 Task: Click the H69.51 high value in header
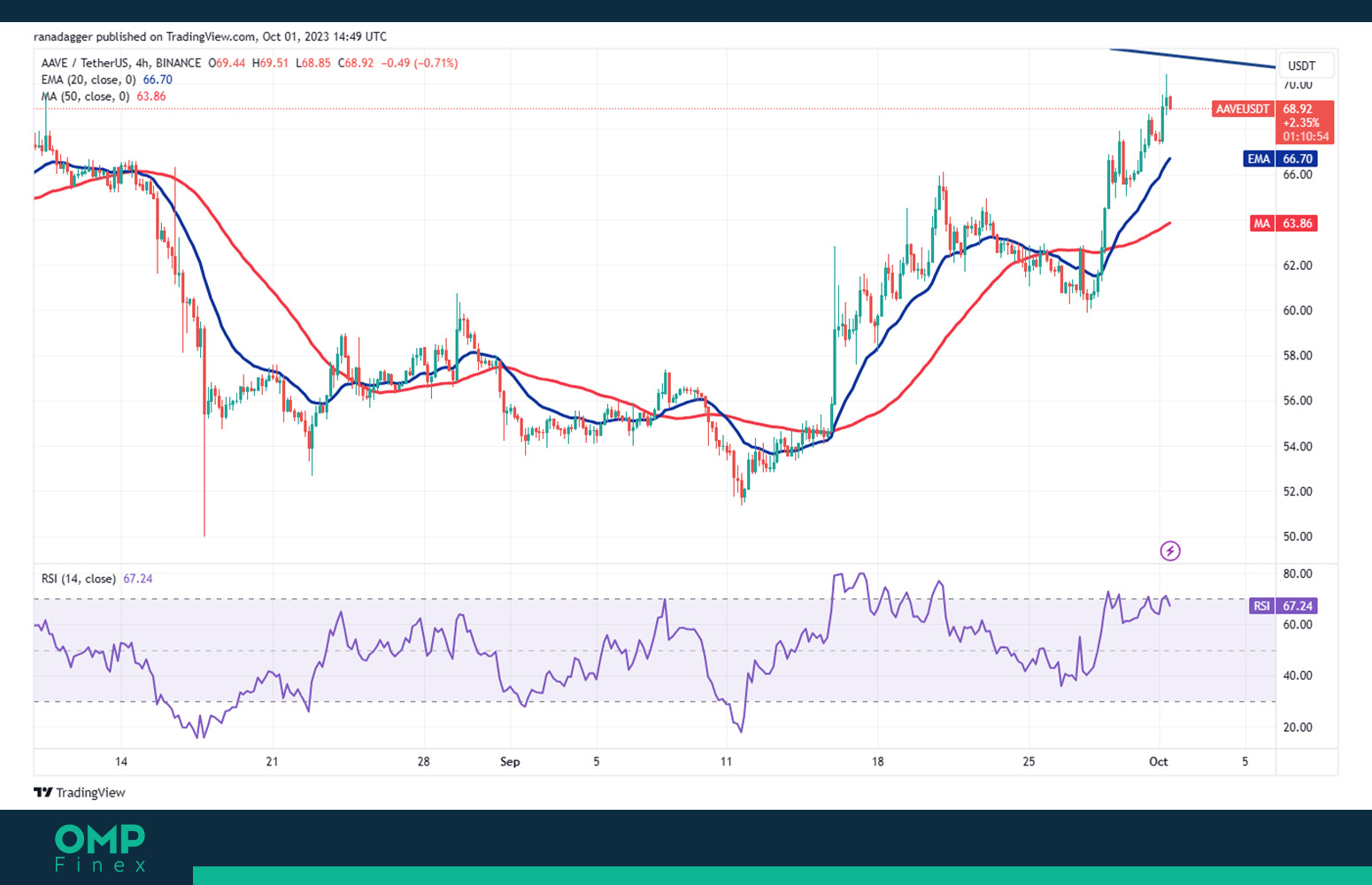271,63
